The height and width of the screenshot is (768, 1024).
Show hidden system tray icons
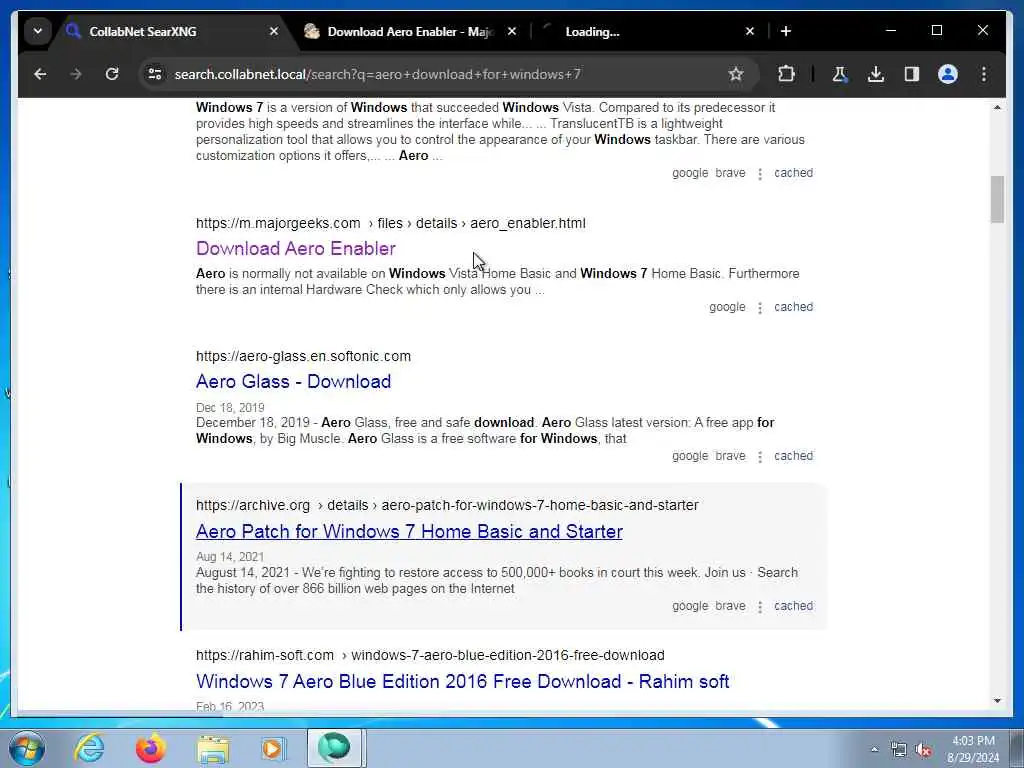coord(874,749)
